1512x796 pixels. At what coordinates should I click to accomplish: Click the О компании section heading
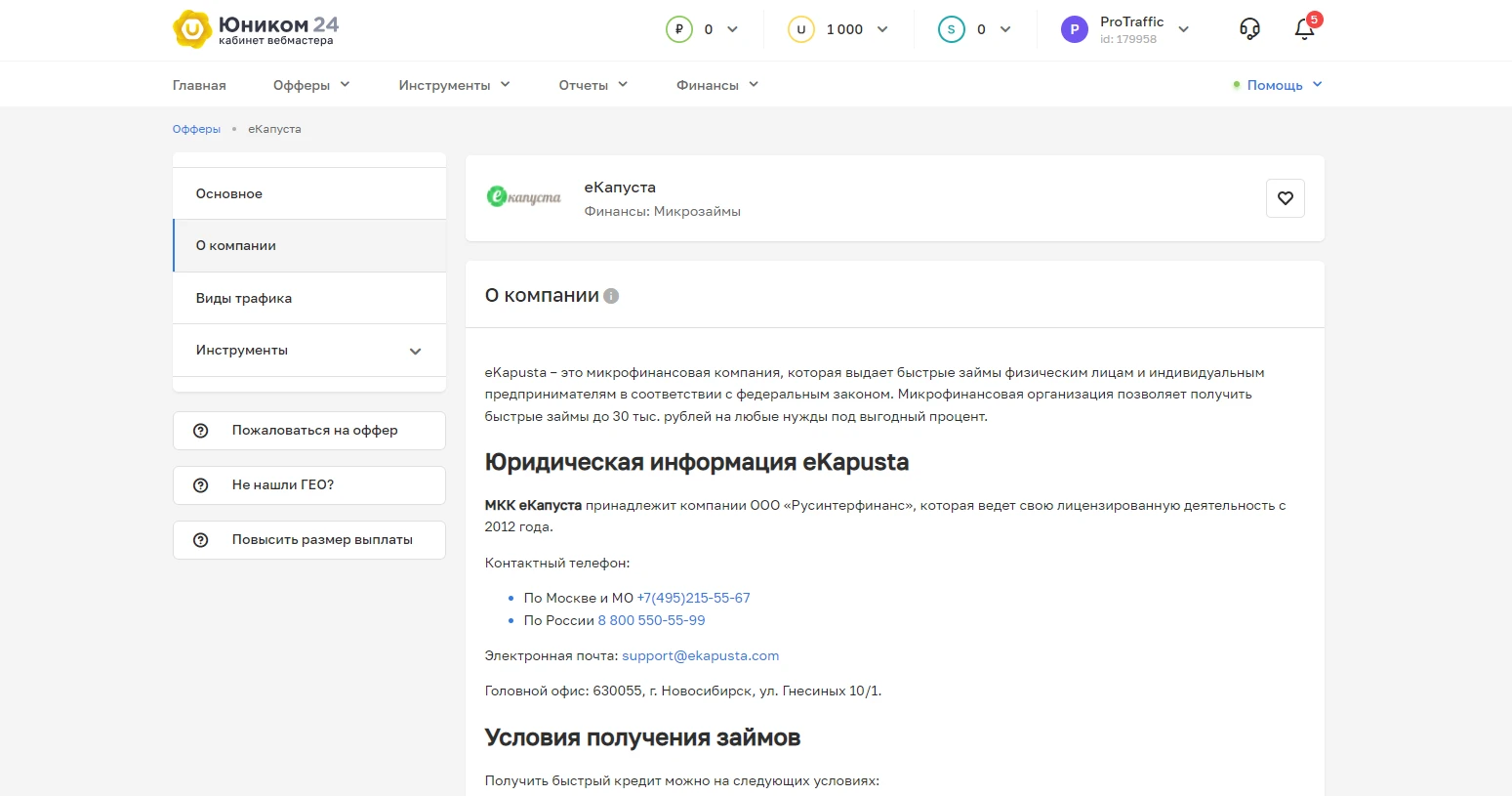click(x=542, y=295)
